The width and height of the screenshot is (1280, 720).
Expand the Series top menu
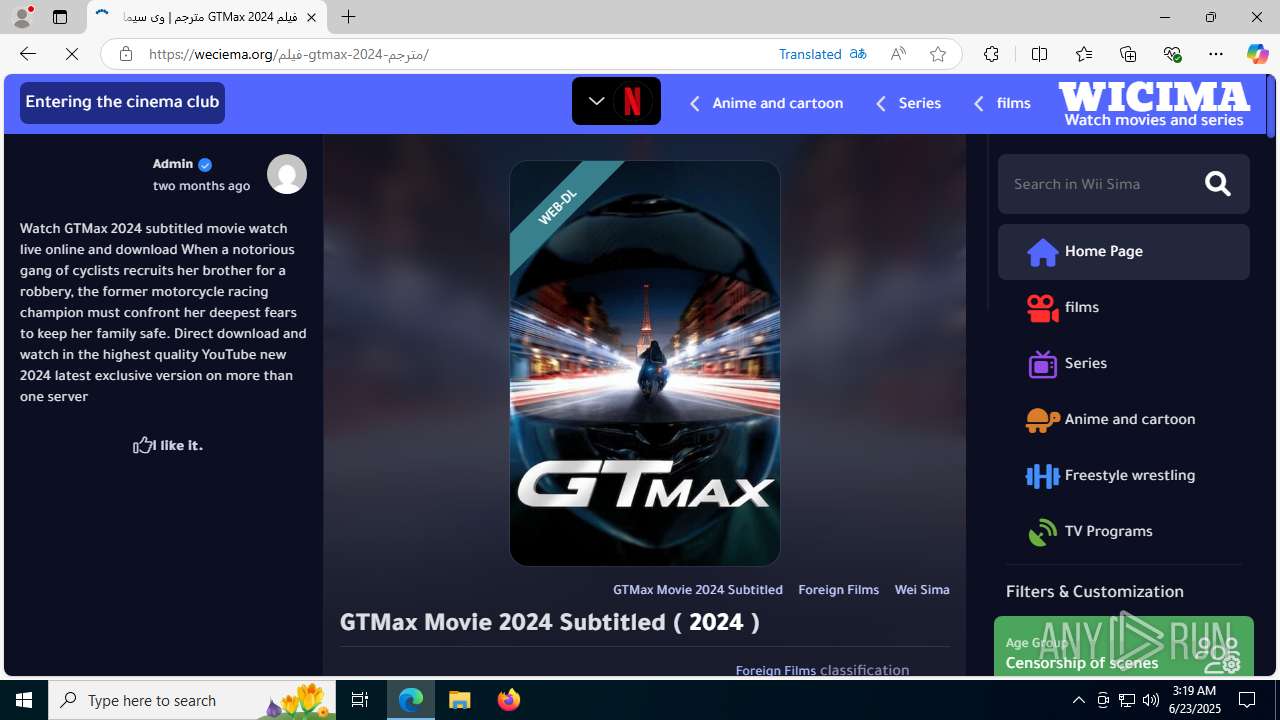[x=908, y=103]
